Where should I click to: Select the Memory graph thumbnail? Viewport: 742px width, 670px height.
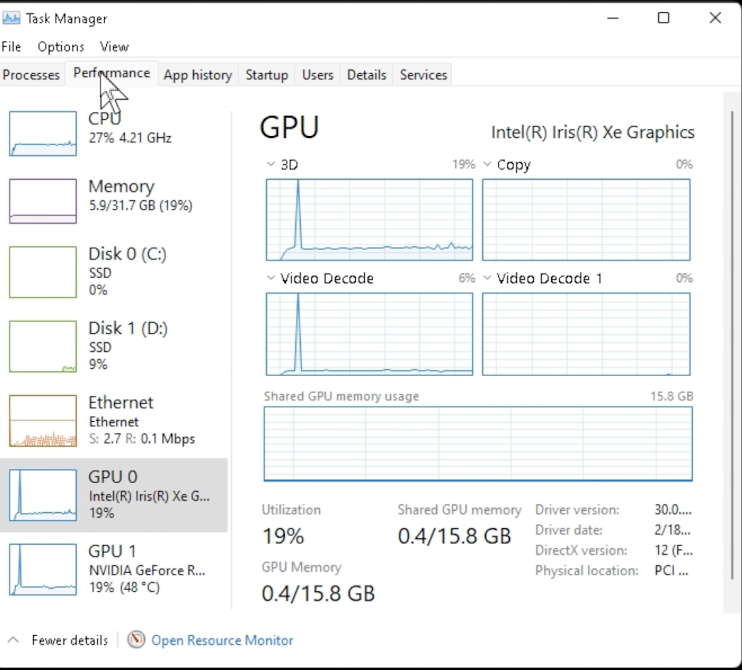(42, 201)
